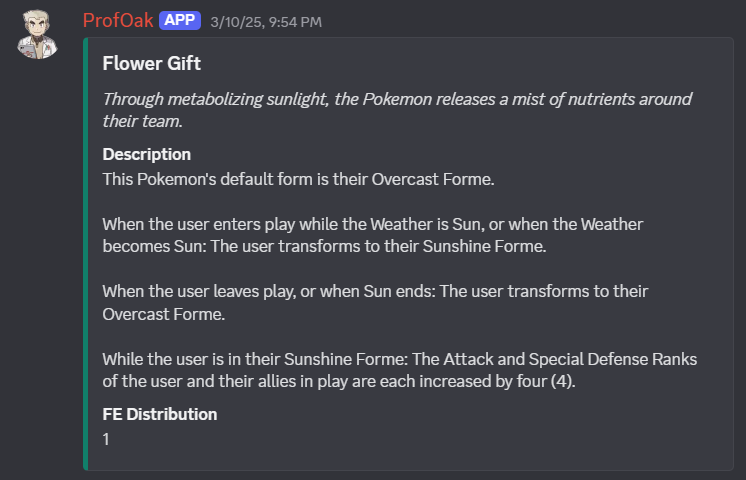Click the blue APP badge

pos(180,20)
